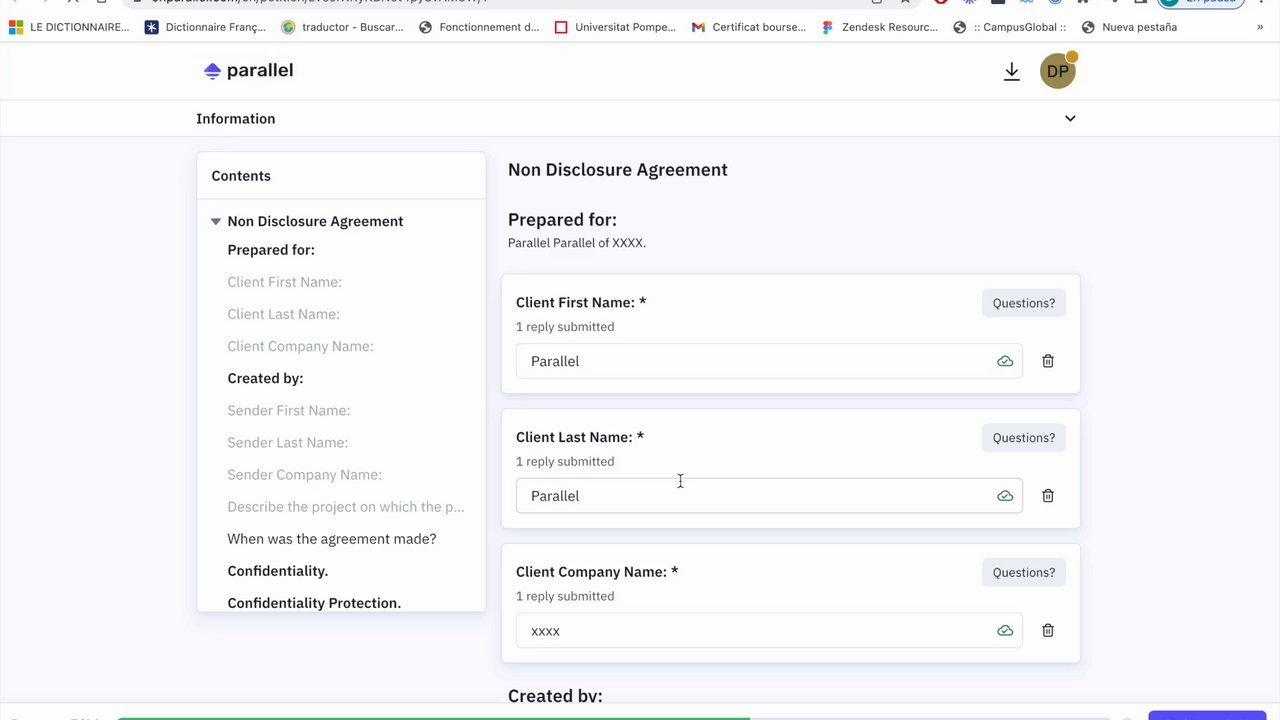Expand the Information section chevron
This screenshot has width=1280, height=720.
(x=1070, y=119)
